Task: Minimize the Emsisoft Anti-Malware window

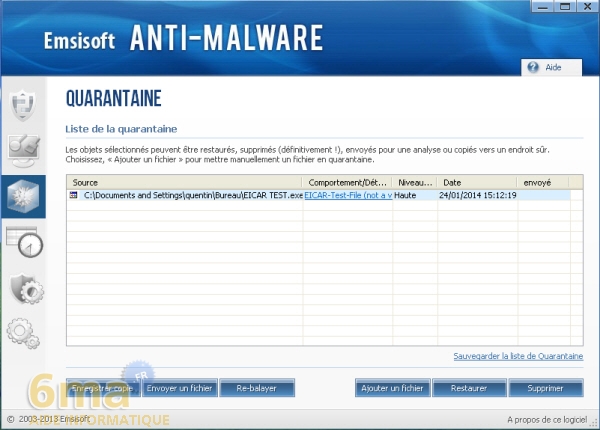Action: pyautogui.click(x=543, y=7)
